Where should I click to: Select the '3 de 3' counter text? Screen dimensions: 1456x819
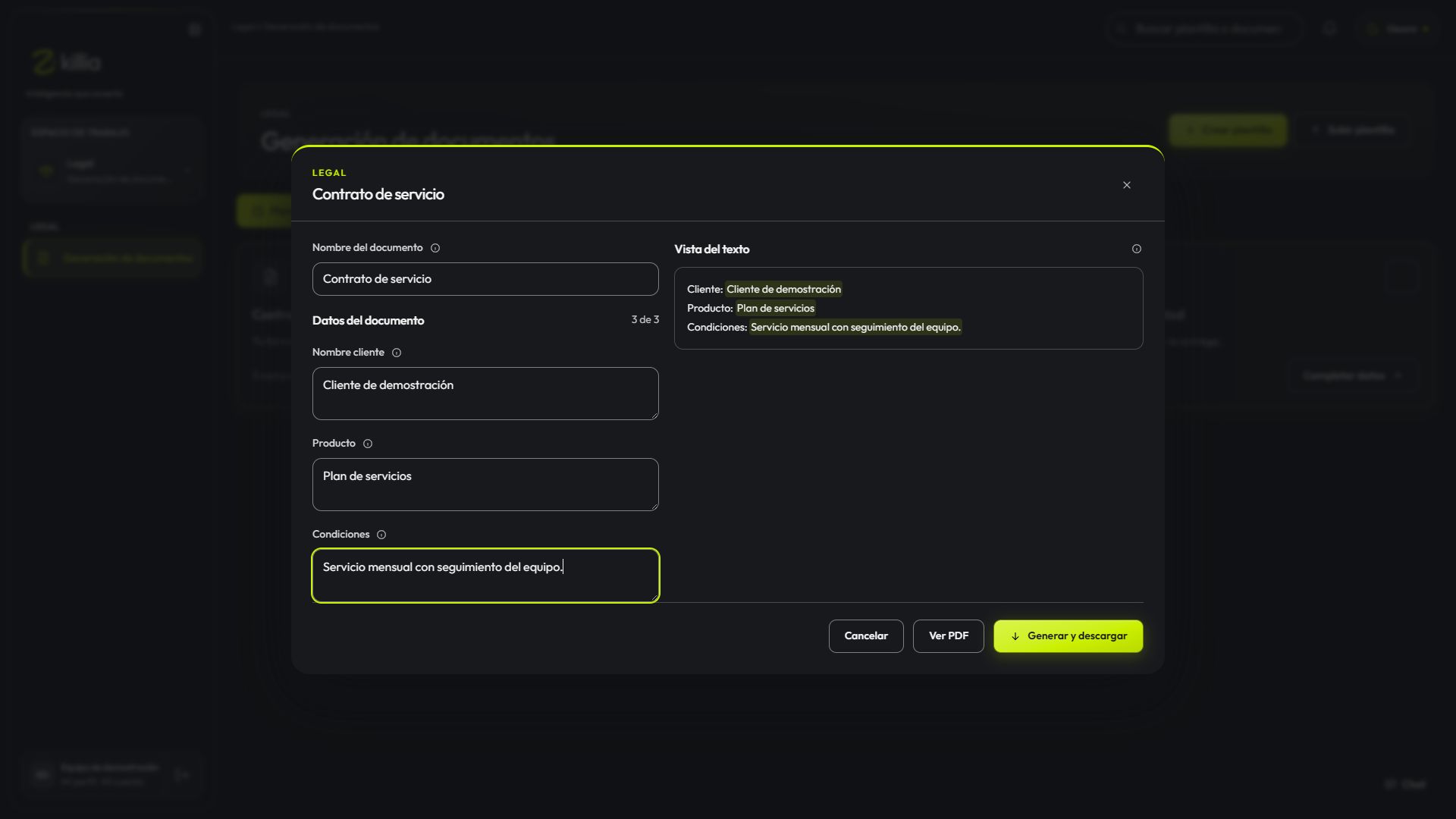tap(645, 320)
